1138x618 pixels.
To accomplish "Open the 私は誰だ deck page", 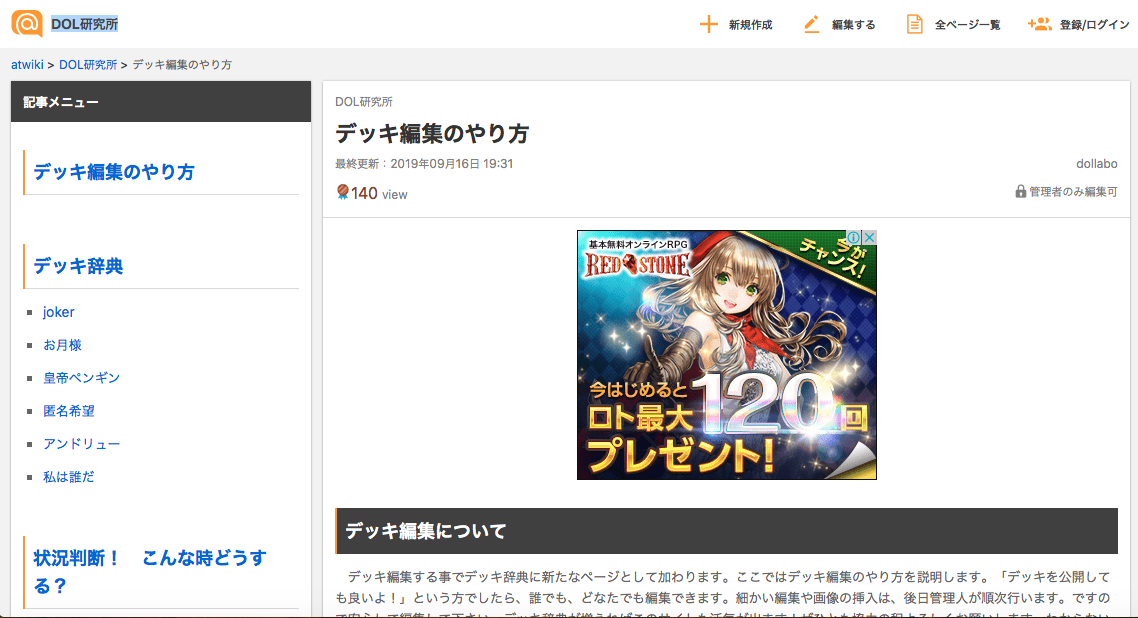I will click(69, 477).
